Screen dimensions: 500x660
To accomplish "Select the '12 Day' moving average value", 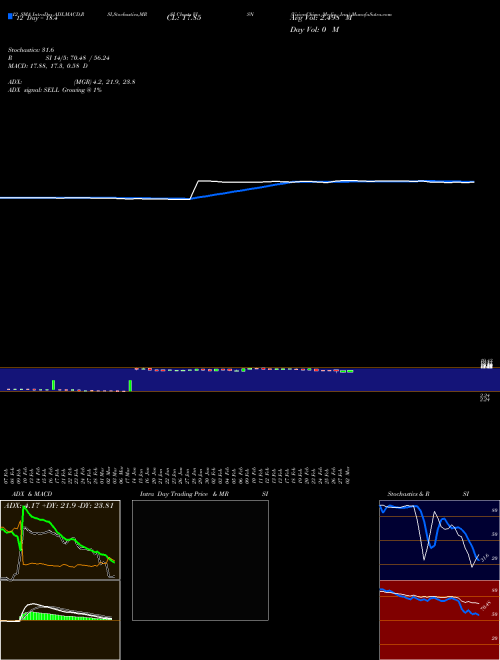I will pyautogui.click(x=36, y=18).
